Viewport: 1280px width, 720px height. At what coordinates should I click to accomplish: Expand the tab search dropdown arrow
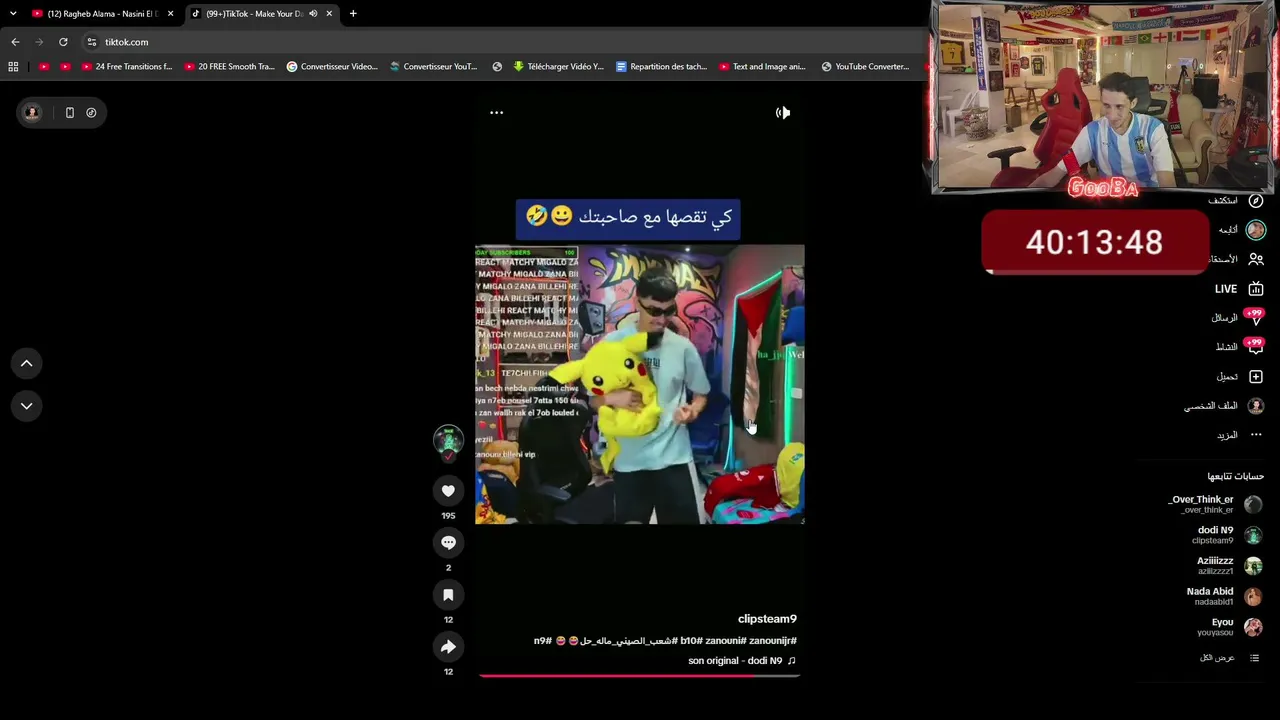point(13,14)
